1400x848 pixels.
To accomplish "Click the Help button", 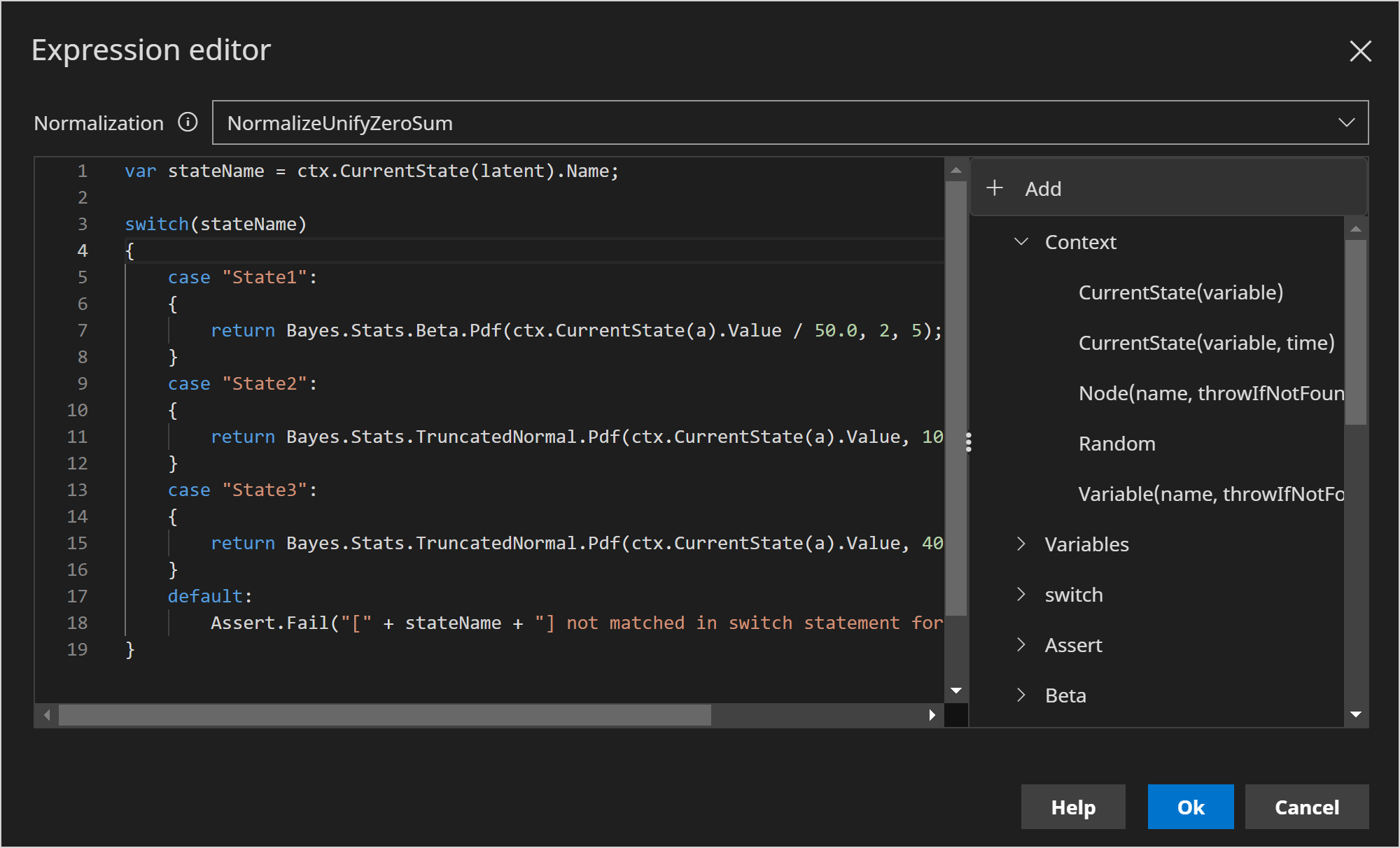I will (1073, 807).
